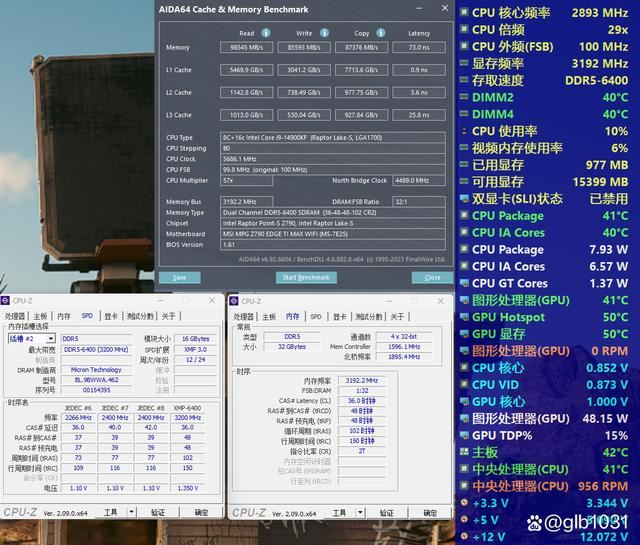Click the Read column info icon
Screen dimensions: 640x545
coord(265,33)
